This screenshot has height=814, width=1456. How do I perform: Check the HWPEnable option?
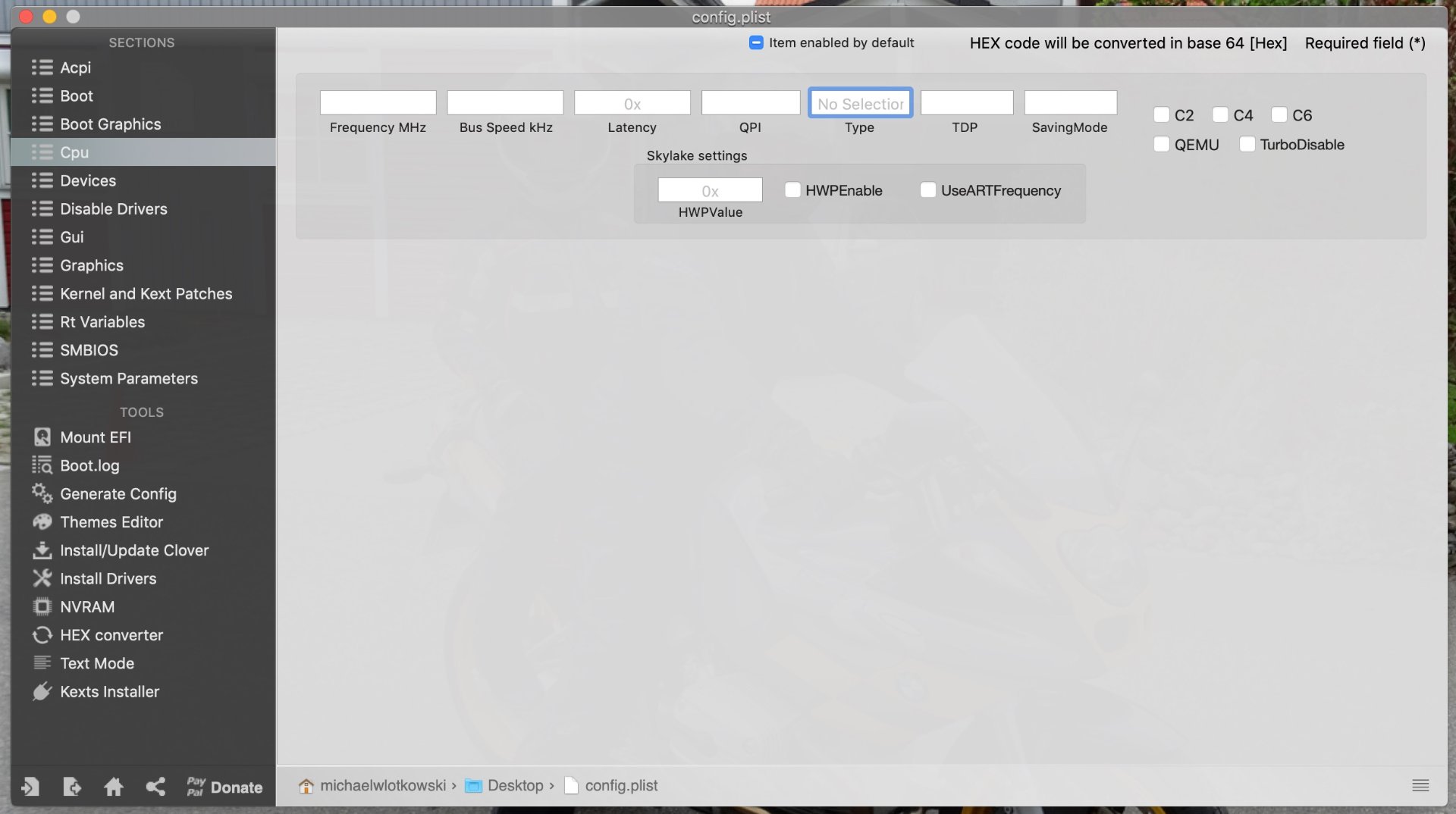792,189
